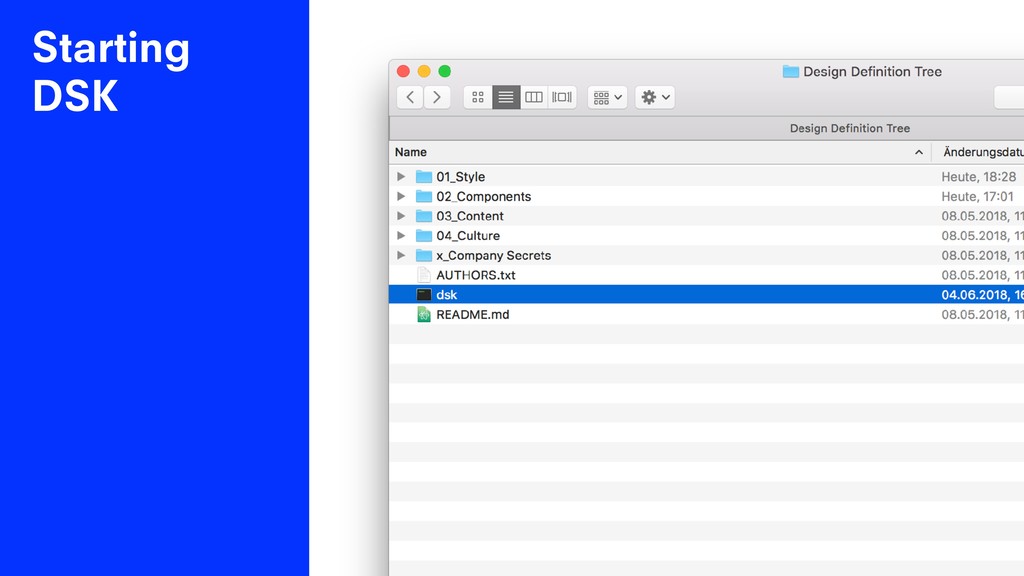Image resolution: width=1024 pixels, height=576 pixels.
Task: Go forward in Finder history
Action: point(437,97)
